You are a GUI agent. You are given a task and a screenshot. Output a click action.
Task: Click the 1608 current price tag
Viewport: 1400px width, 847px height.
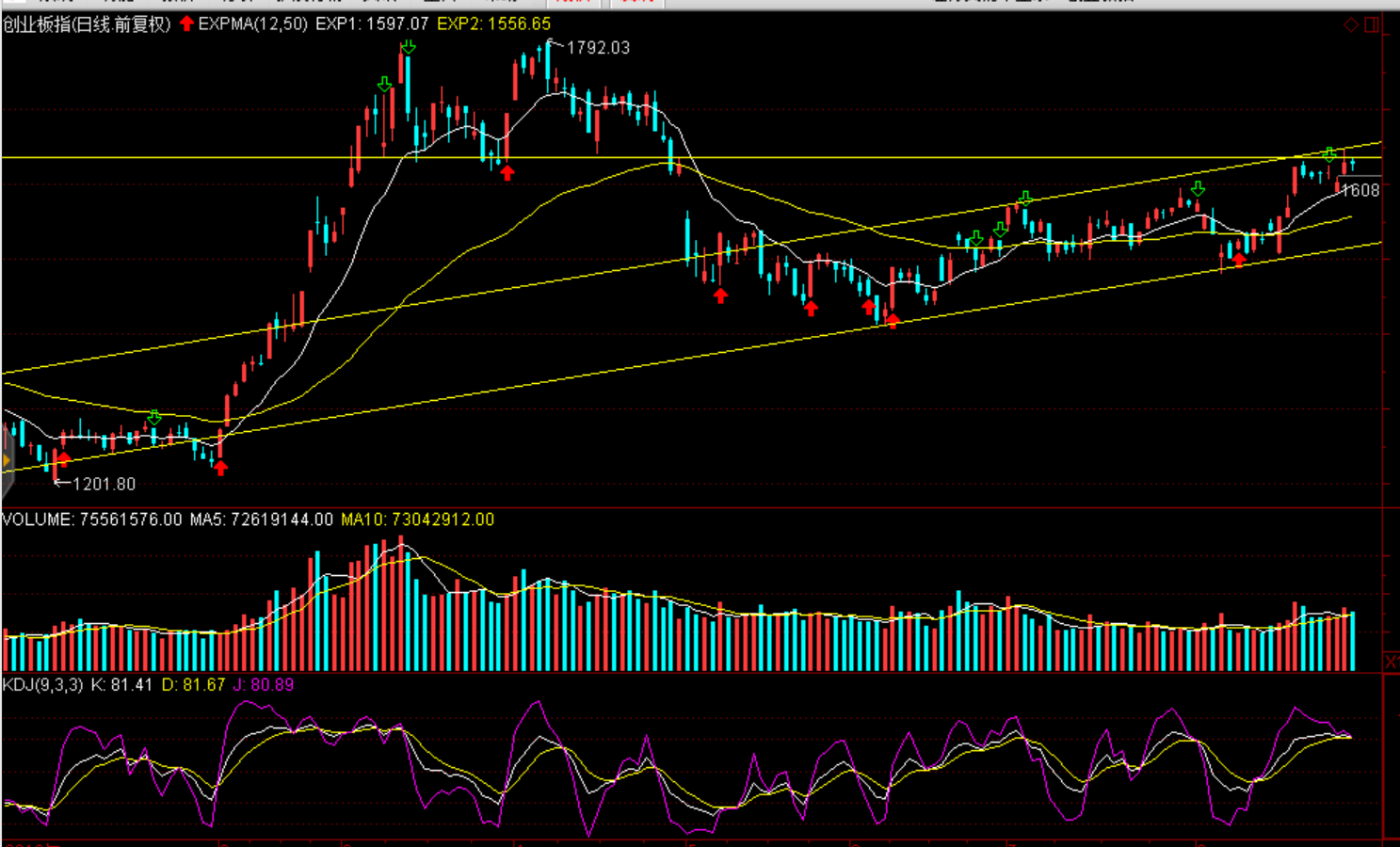1360,190
